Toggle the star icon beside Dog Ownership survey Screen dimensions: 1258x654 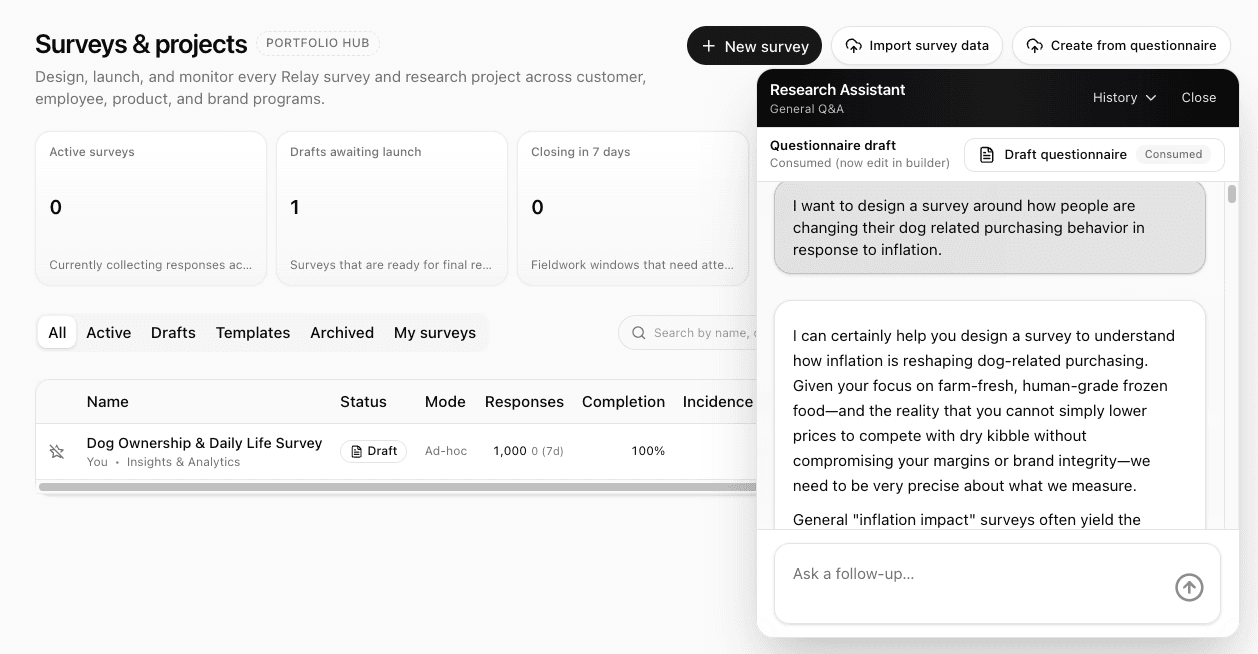[57, 451]
